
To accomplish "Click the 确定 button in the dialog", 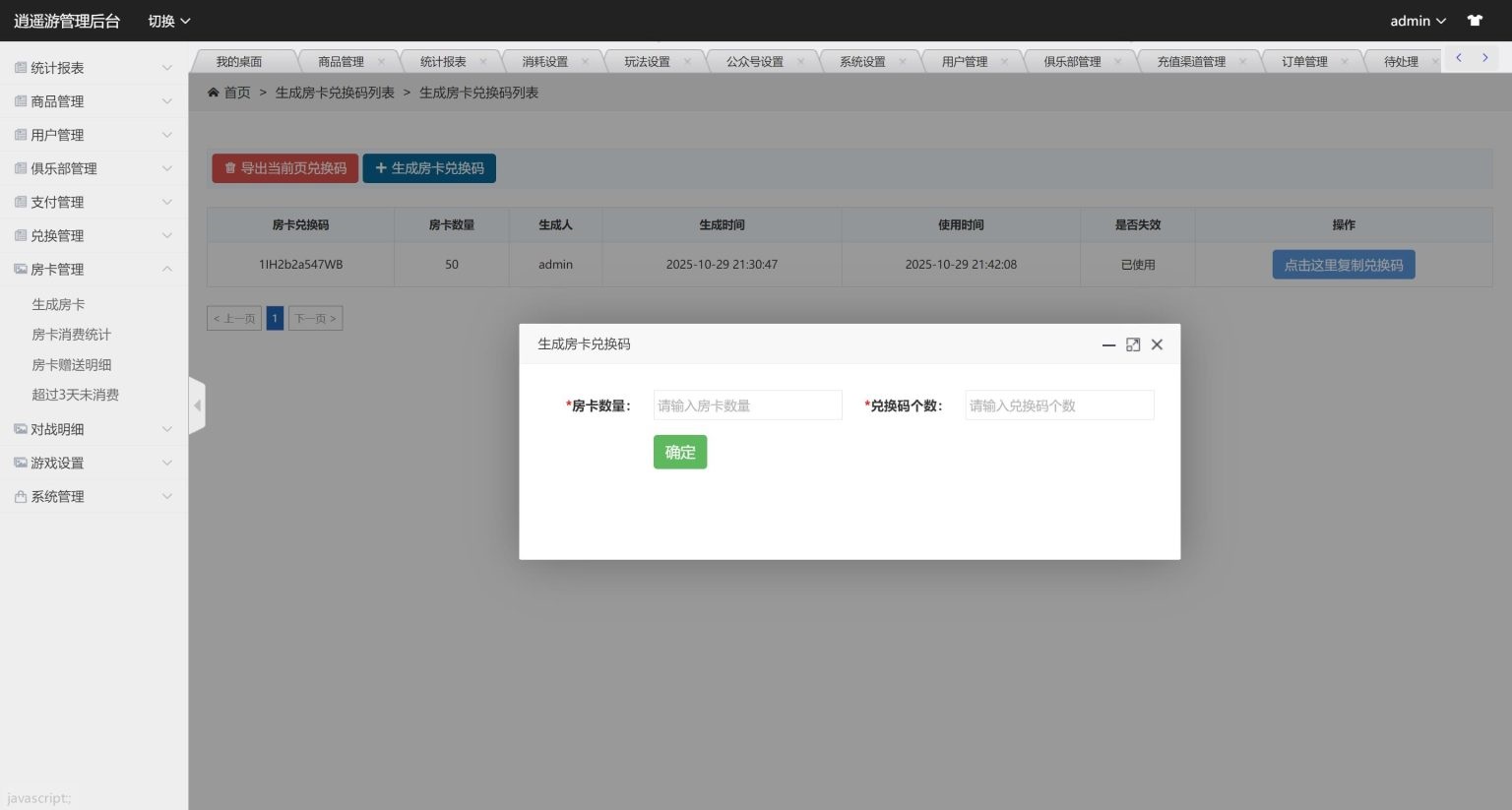I will click(x=679, y=452).
